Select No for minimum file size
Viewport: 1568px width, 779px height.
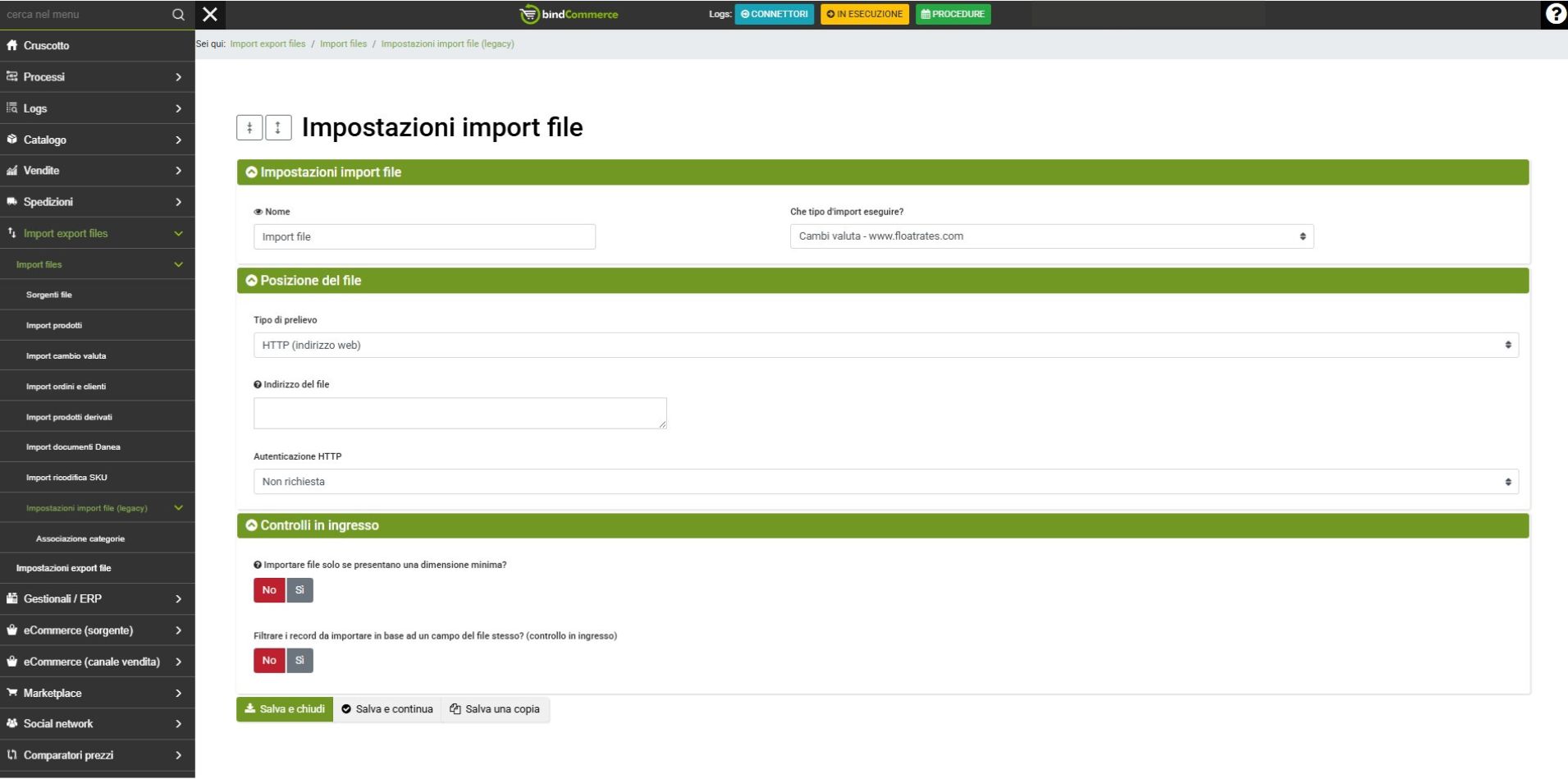coord(269,590)
